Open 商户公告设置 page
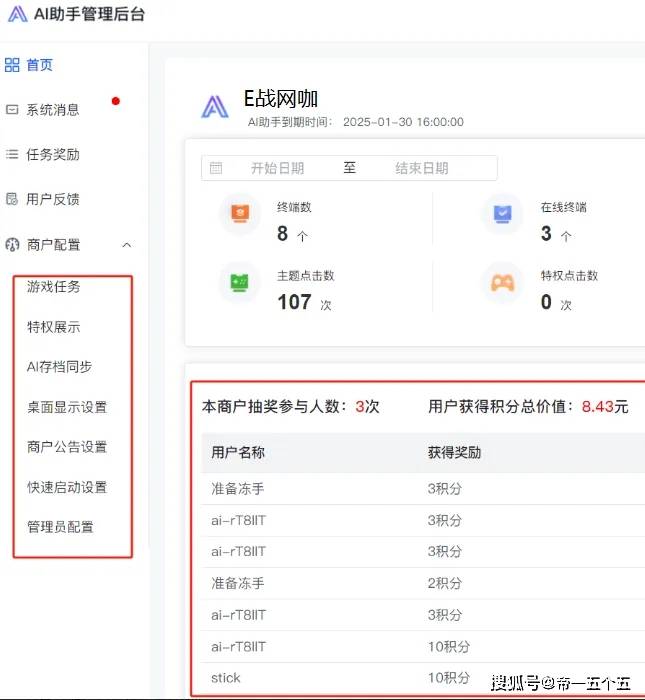The width and height of the screenshot is (645, 700). click(67, 447)
